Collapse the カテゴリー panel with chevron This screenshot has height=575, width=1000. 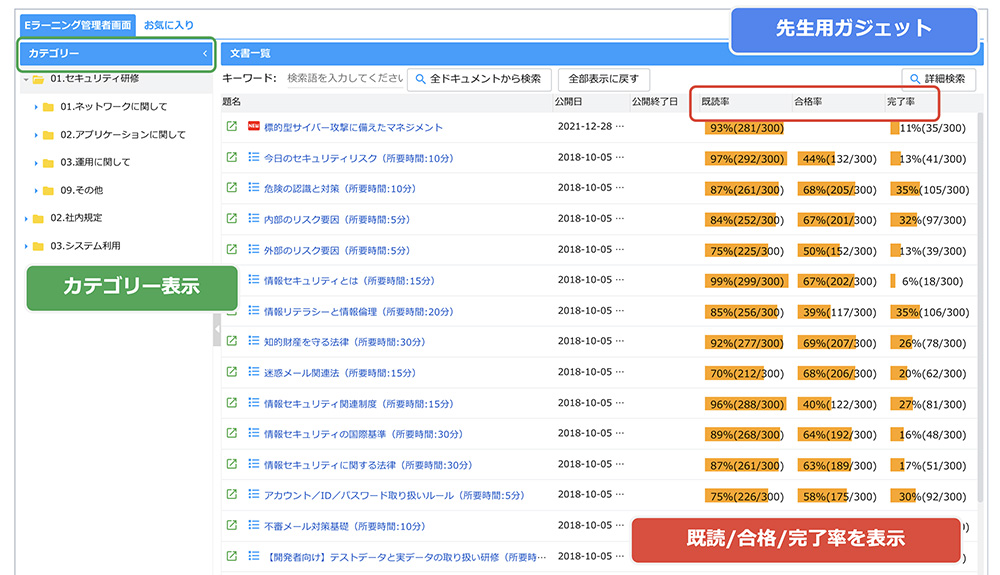click(x=205, y=54)
